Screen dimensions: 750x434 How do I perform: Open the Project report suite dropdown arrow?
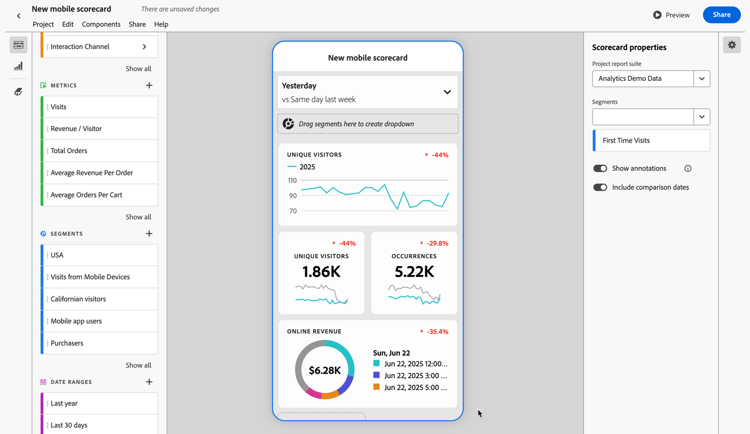point(702,78)
